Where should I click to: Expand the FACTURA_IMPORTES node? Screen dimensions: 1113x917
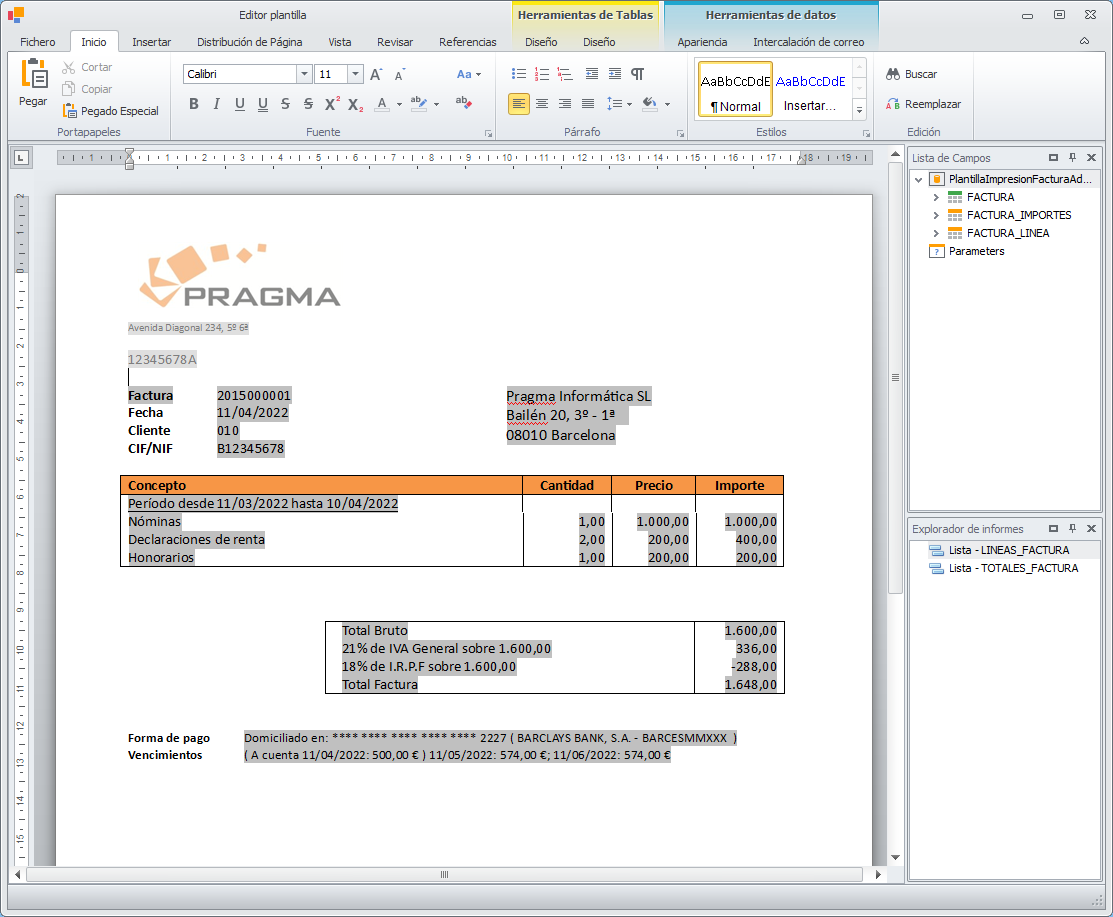coord(936,215)
